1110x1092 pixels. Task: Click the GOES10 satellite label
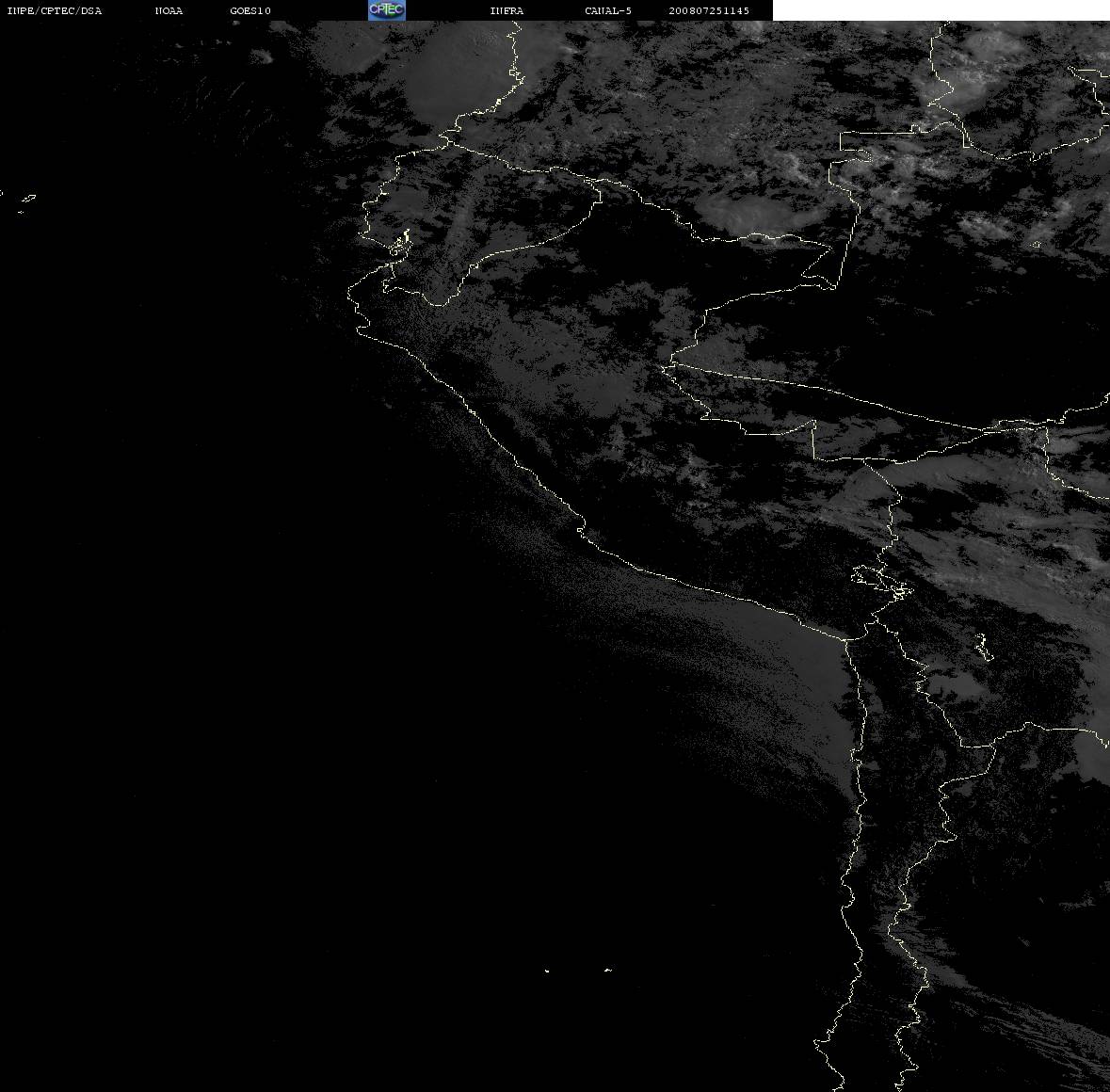[250, 10]
